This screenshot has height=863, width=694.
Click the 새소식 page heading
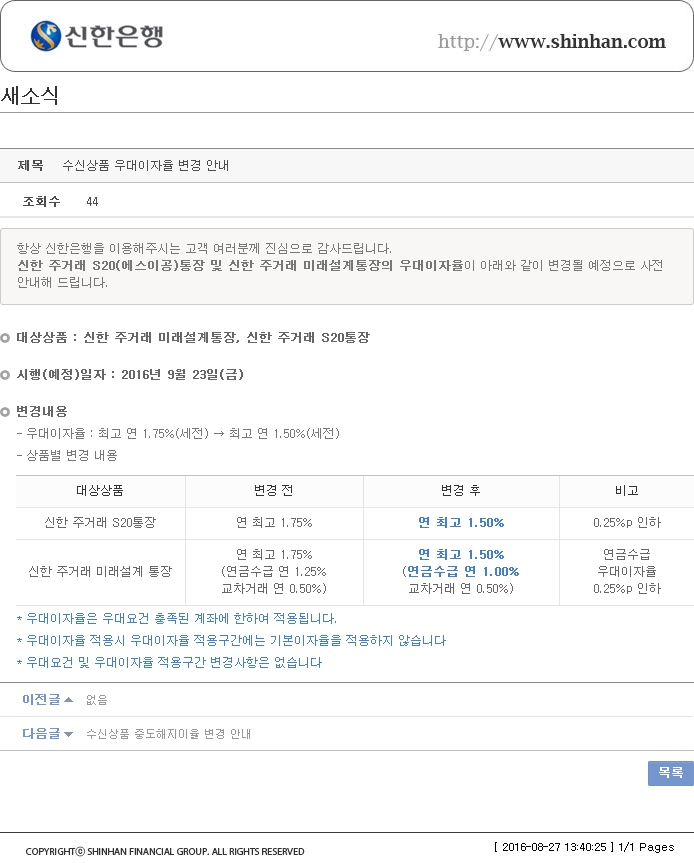[30, 97]
